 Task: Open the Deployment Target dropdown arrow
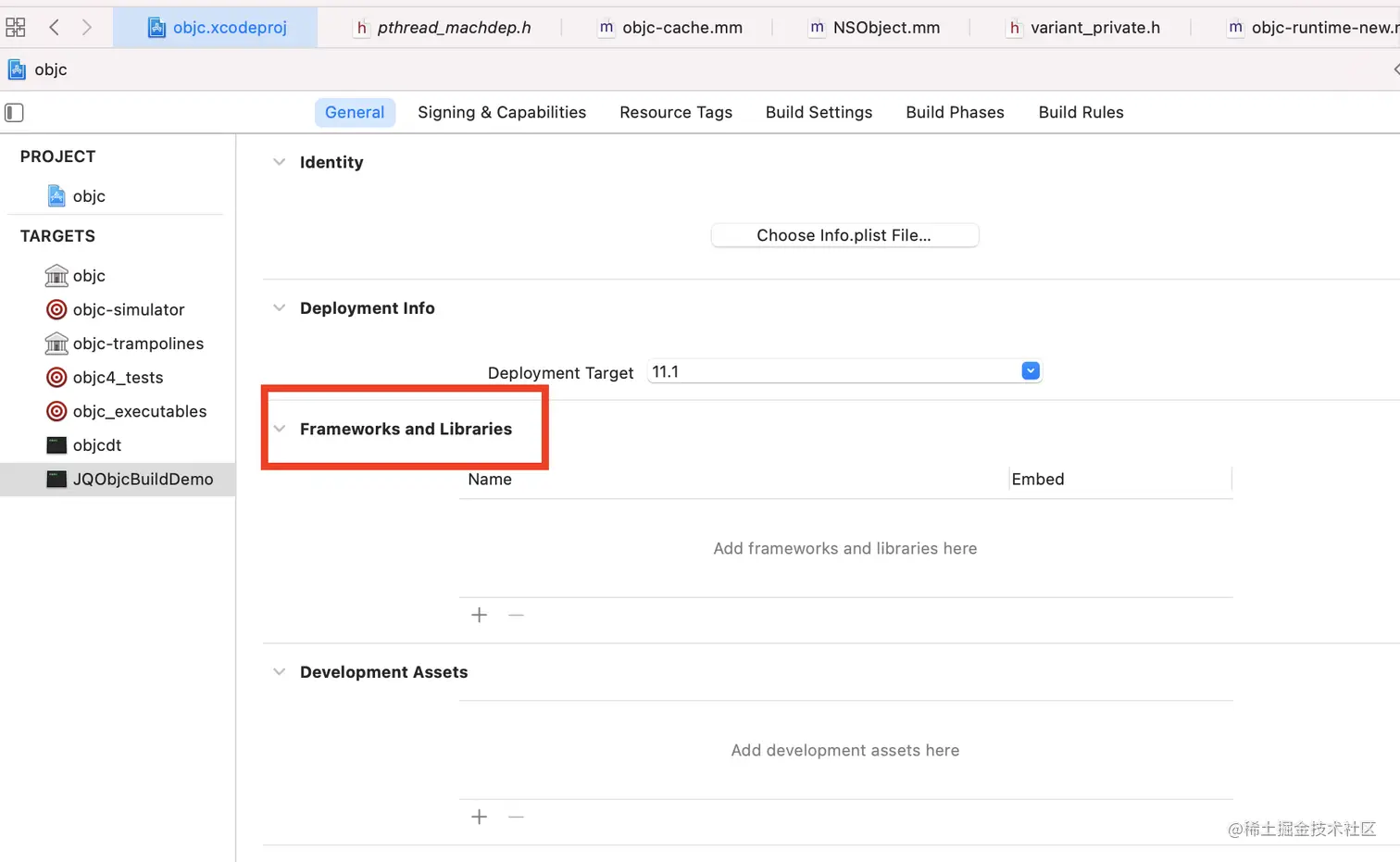tap(1031, 371)
